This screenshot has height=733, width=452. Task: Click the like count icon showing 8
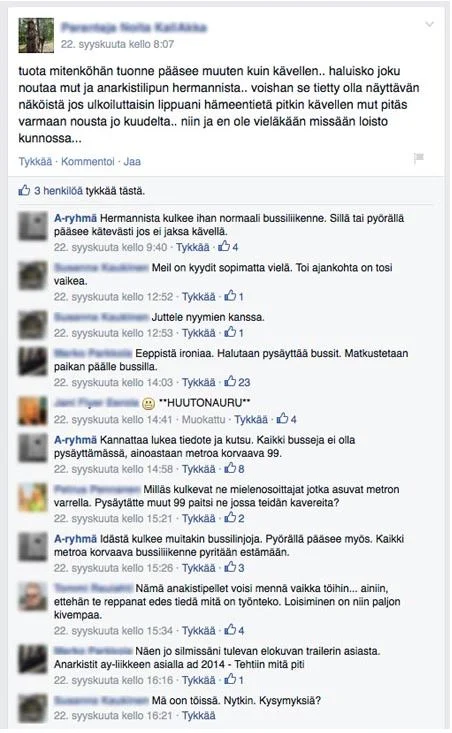click(x=230, y=468)
